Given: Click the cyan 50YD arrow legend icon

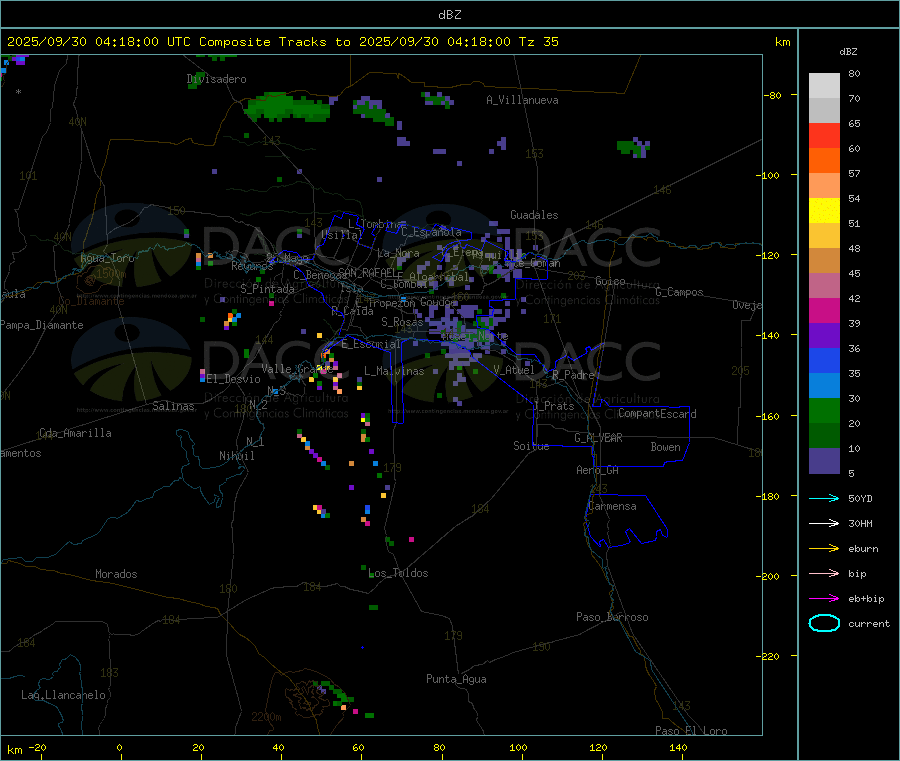Looking at the screenshot, I should tap(824, 498).
